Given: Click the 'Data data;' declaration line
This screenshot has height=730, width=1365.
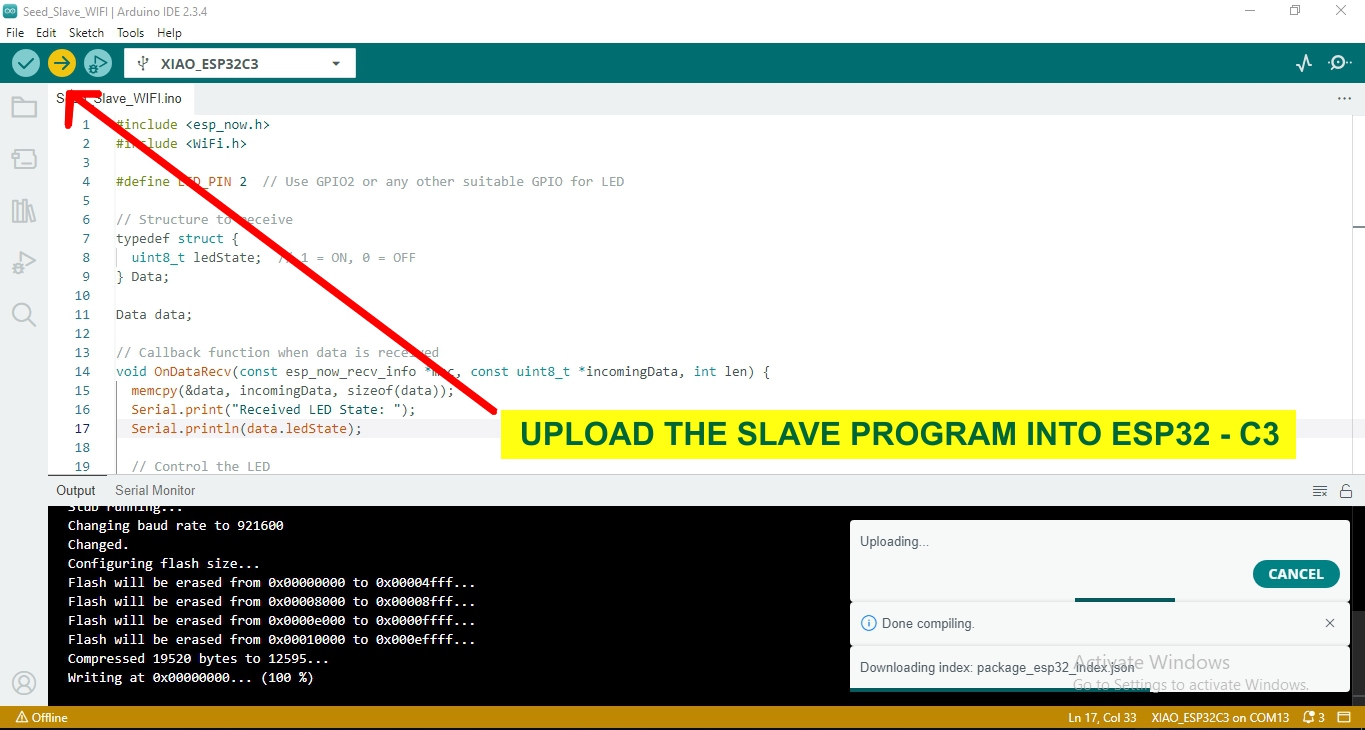Looking at the screenshot, I should click(154, 314).
